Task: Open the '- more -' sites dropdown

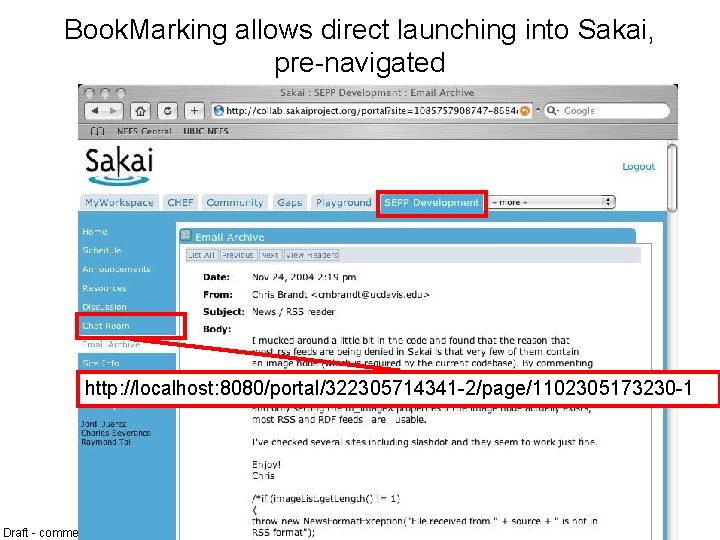Action: point(552,202)
